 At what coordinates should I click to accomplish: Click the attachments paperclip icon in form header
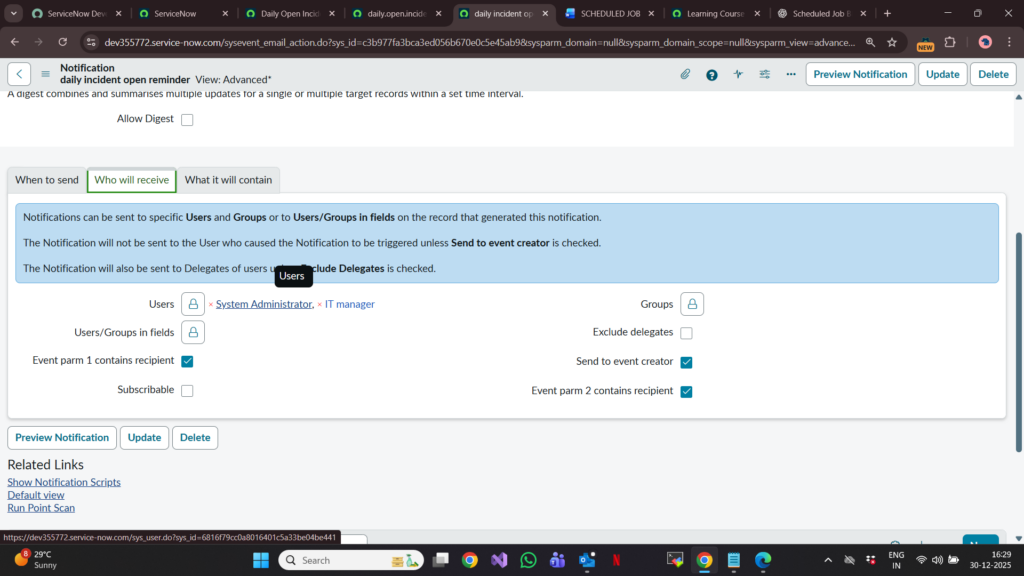(685, 74)
